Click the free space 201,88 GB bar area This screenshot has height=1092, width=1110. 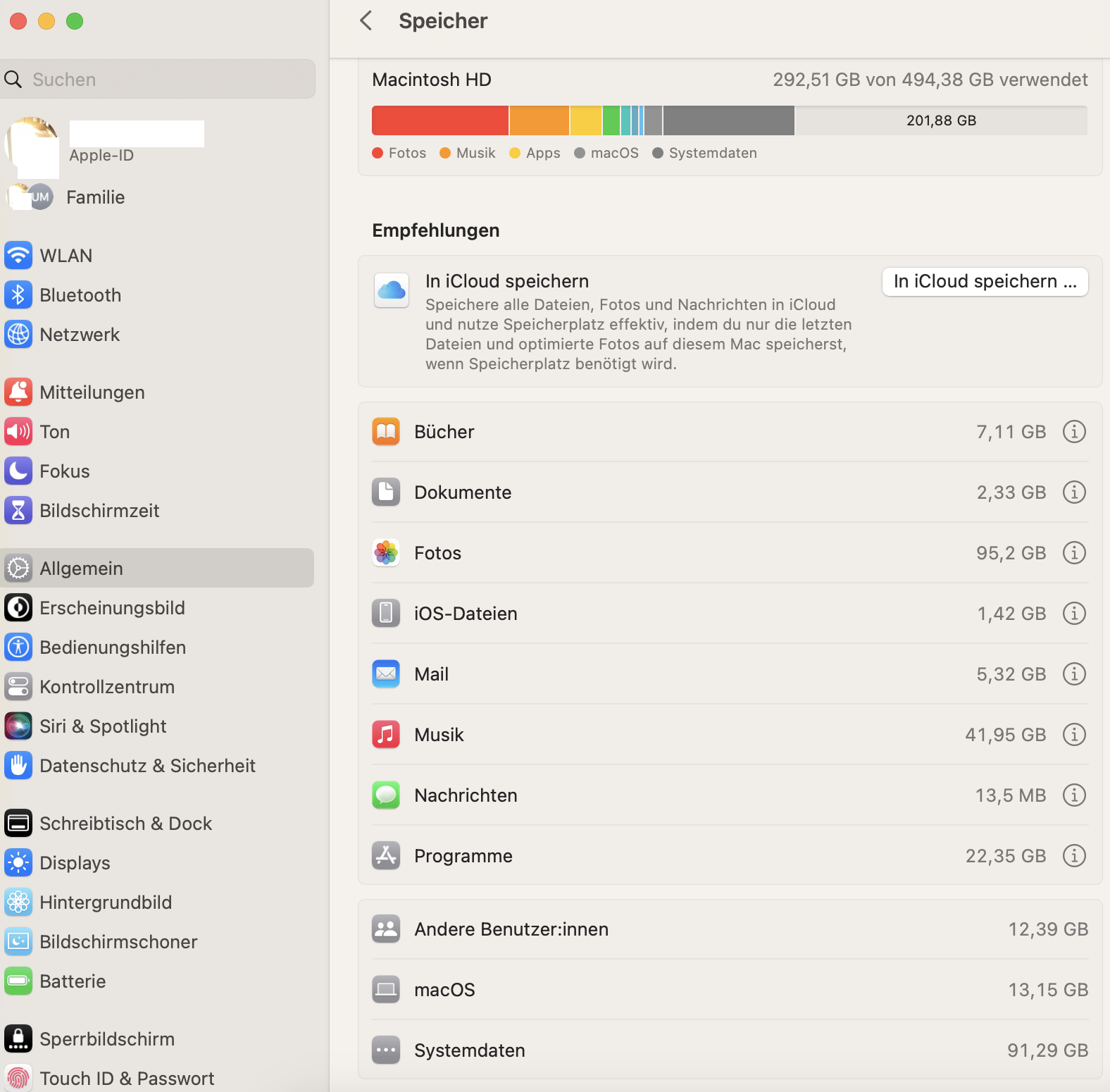click(941, 120)
